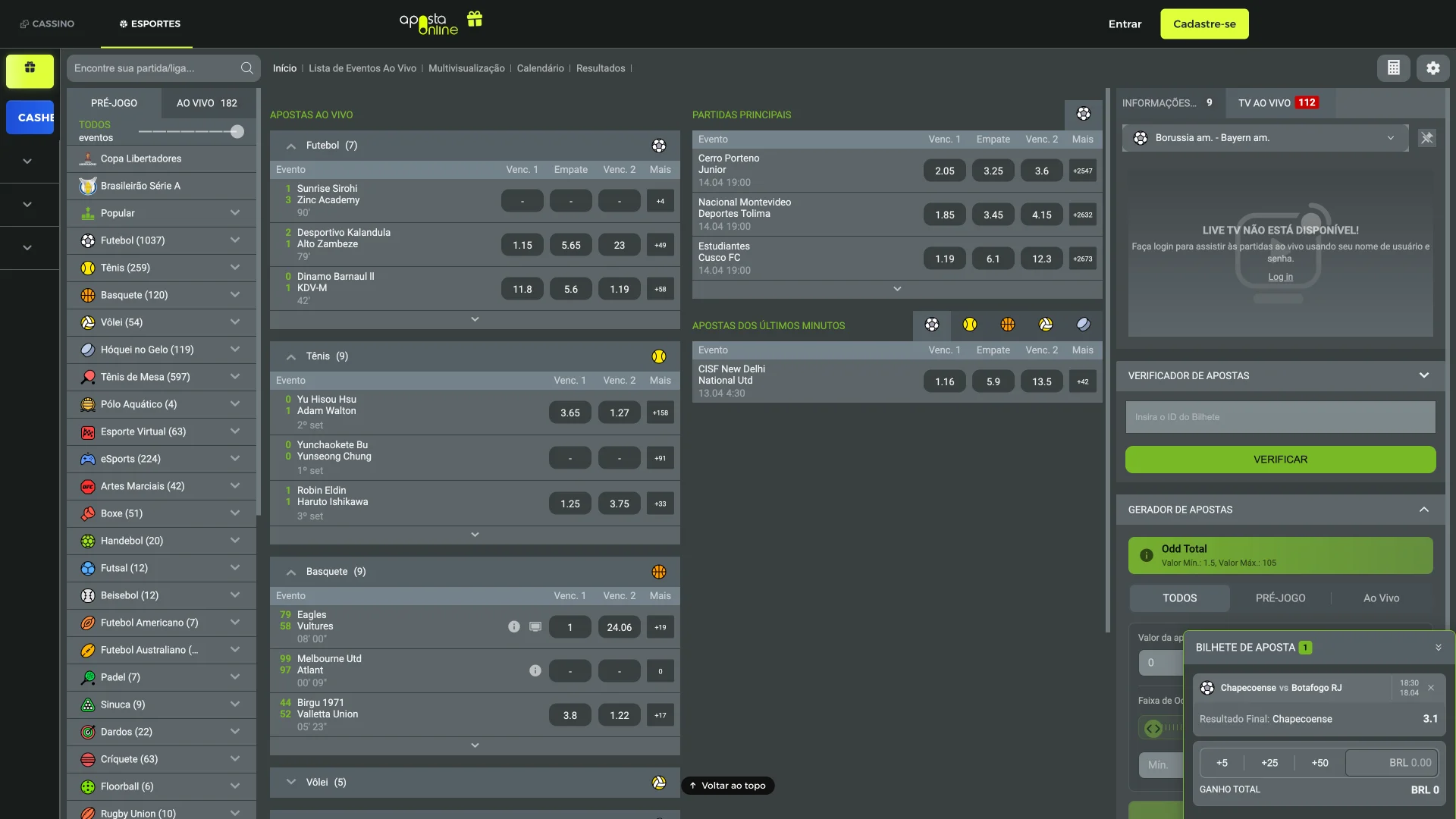1456x819 pixels.
Task: Select TODOS in bet generator filter
Action: click(x=1180, y=598)
